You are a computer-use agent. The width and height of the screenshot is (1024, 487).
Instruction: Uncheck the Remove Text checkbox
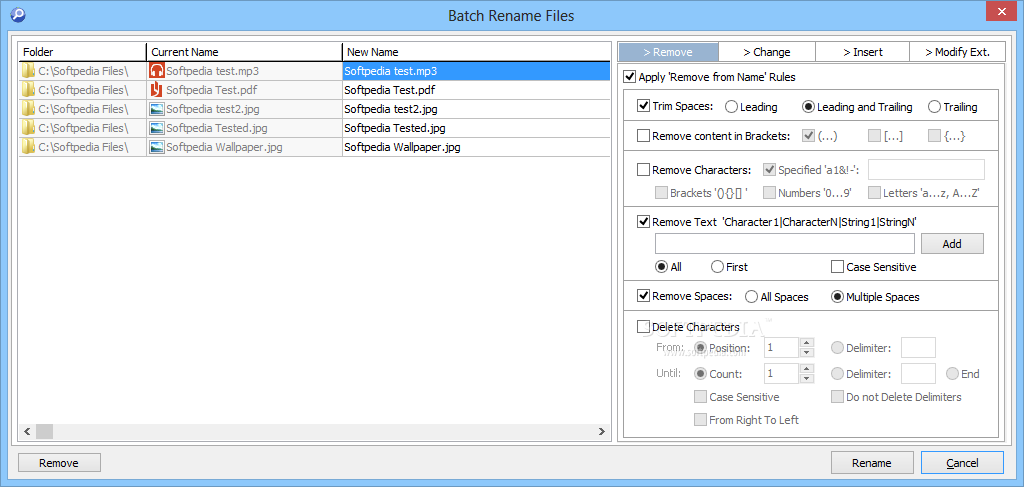pyautogui.click(x=643, y=222)
